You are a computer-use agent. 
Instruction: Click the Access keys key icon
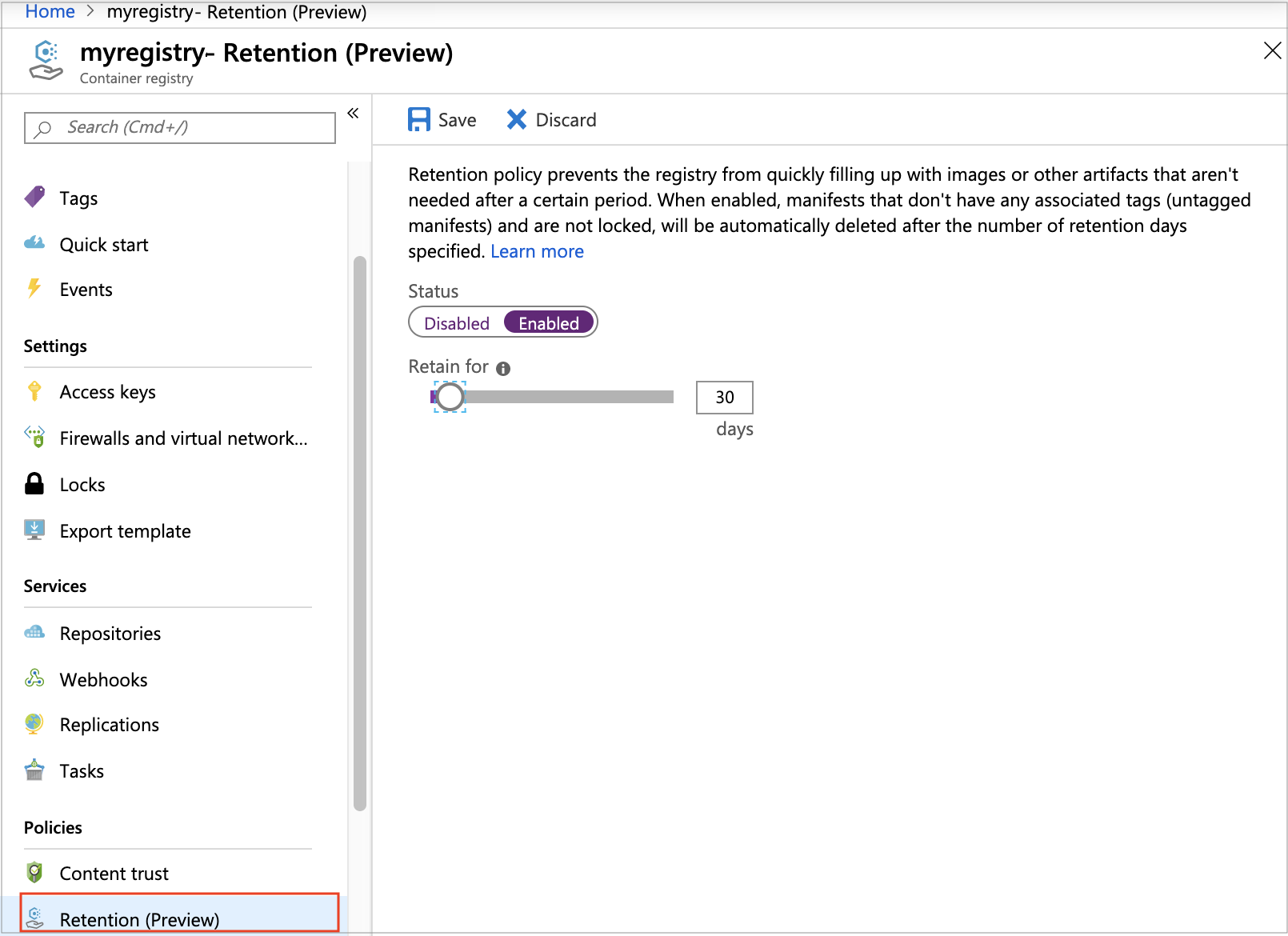click(x=34, y=391)
